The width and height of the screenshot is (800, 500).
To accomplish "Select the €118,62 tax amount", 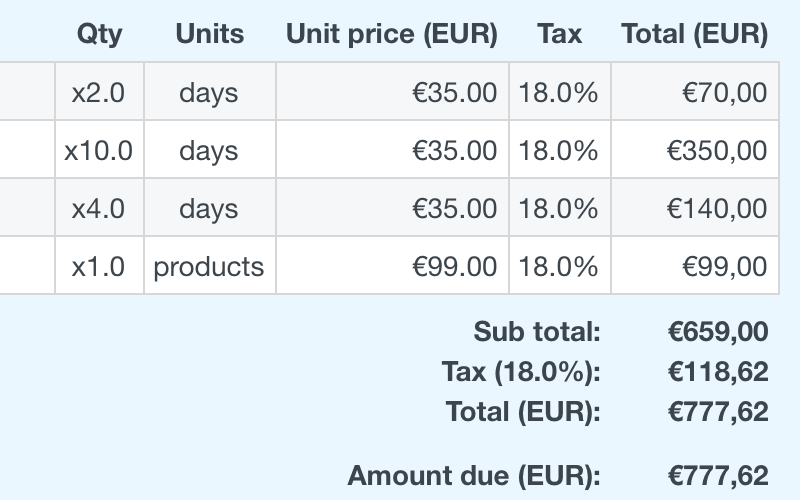I will point(717,372).
